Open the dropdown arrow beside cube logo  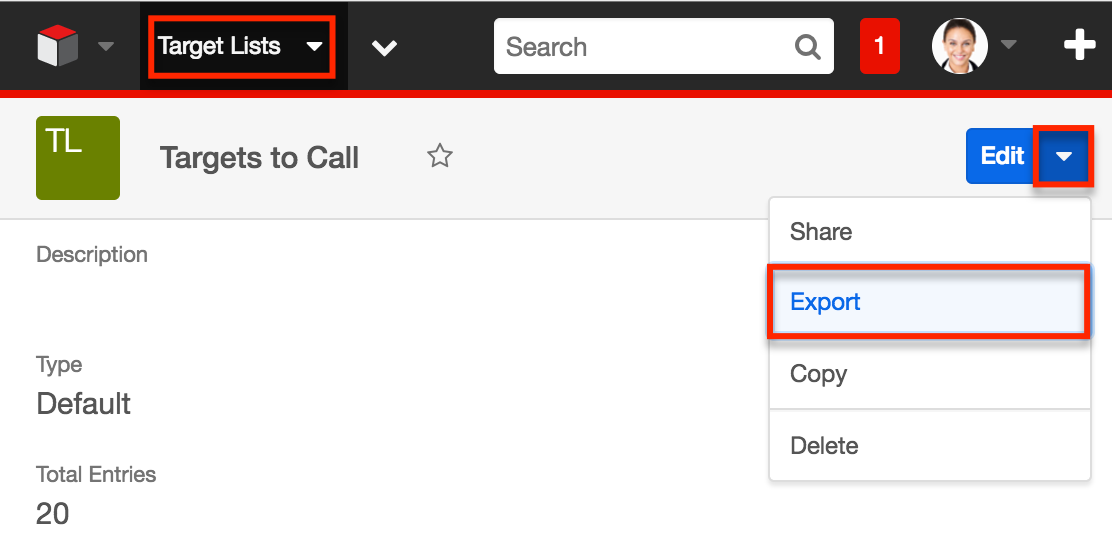coord(106,47)
